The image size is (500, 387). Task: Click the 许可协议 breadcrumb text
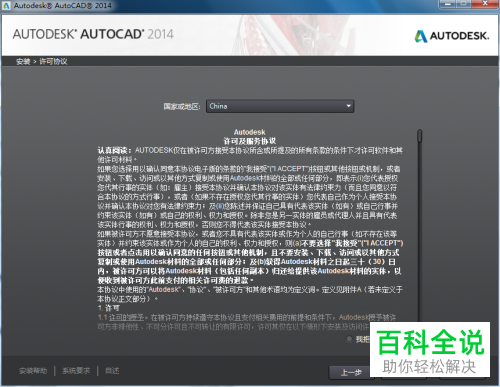(53, 61)
